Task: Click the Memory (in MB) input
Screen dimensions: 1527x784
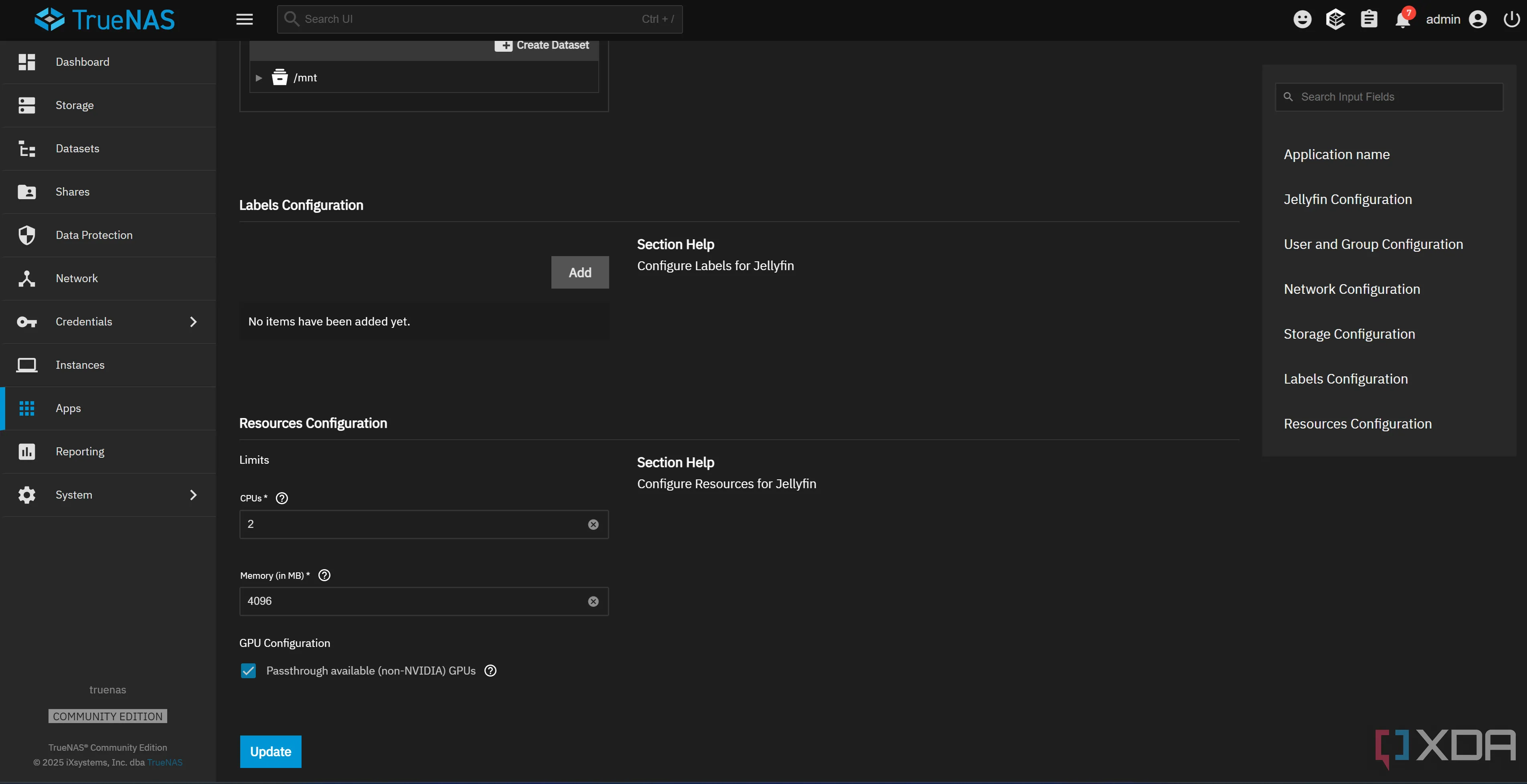Action: pos(423,602)
